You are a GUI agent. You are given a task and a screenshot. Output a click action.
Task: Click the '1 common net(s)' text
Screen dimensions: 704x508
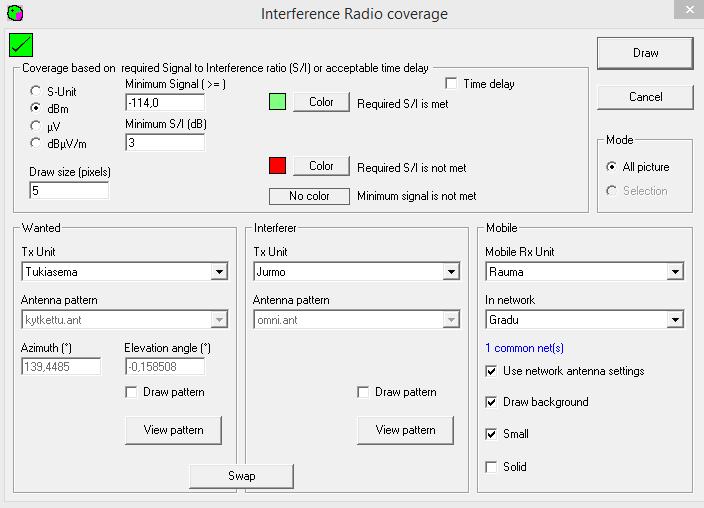pyautogui.click(x=524, y=348)
